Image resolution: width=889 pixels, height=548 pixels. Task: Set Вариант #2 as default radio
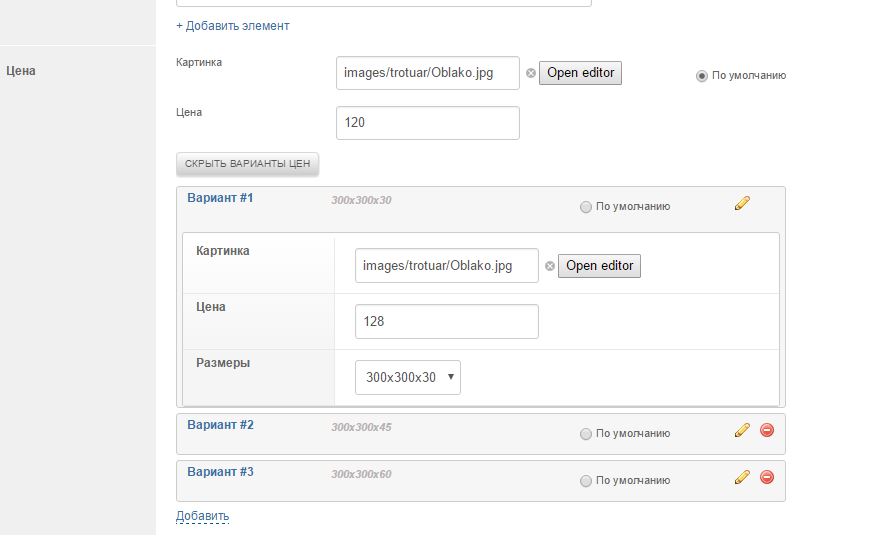[586, 434]
